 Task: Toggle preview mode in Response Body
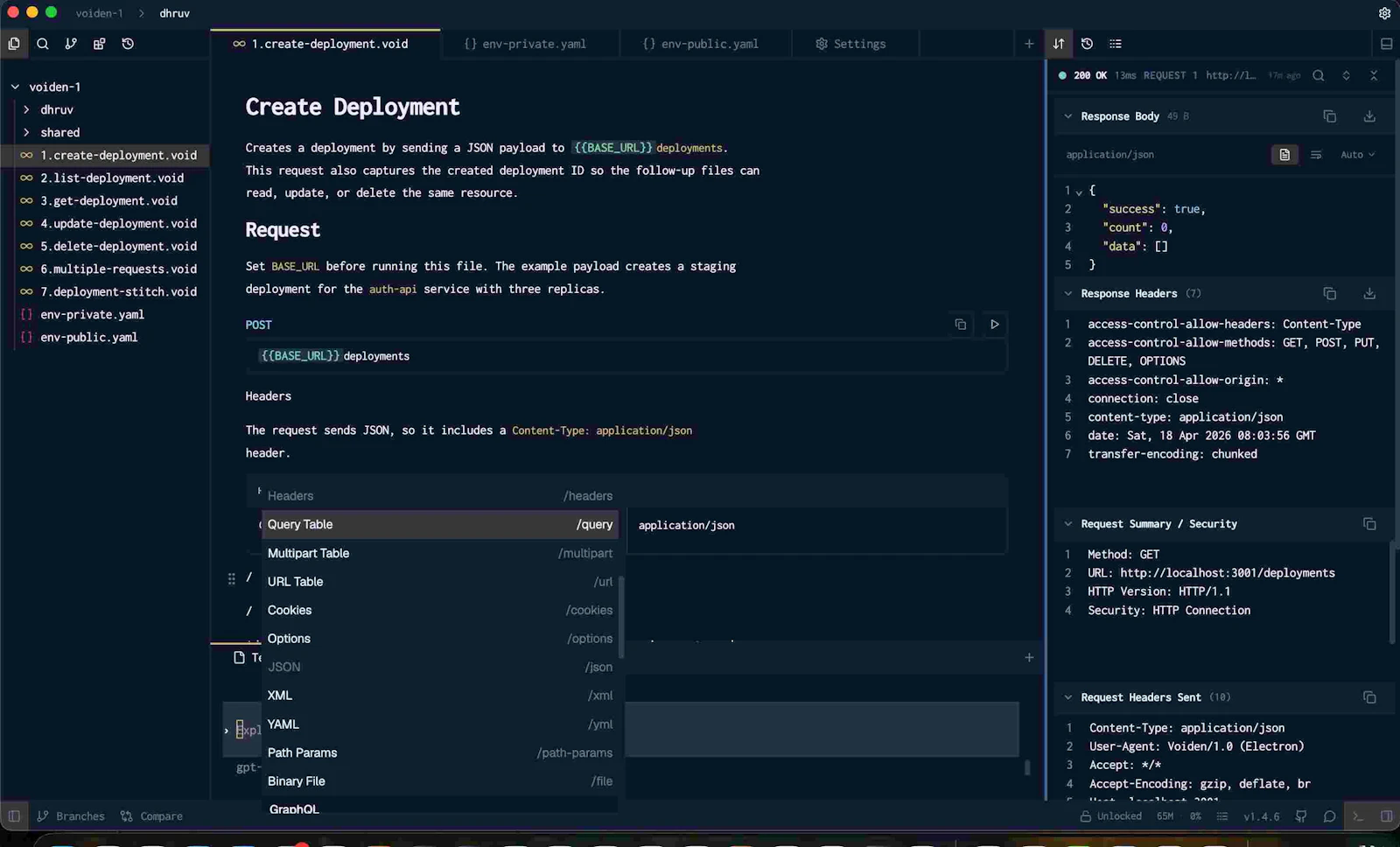pos(1284,155)
